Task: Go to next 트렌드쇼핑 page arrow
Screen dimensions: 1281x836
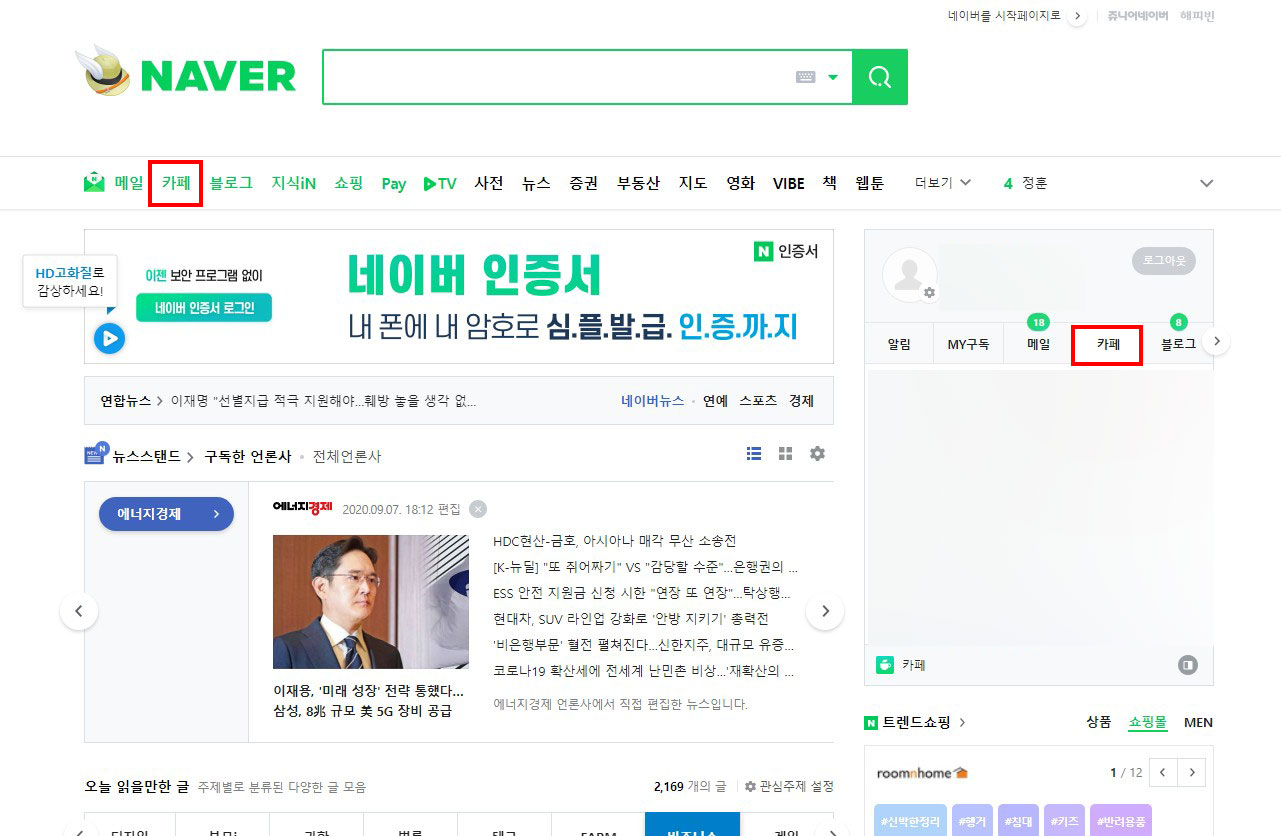Action: pyautogui.click(x=1191, y=772)
